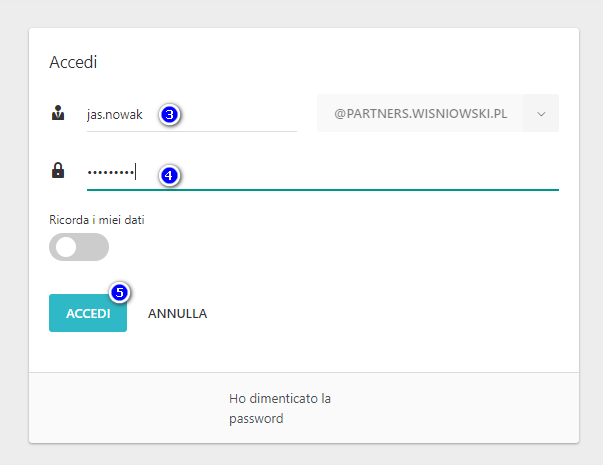Expand the domain list using chevron arrow
Screen dimensions: 603x465
[x=541, y=114]
